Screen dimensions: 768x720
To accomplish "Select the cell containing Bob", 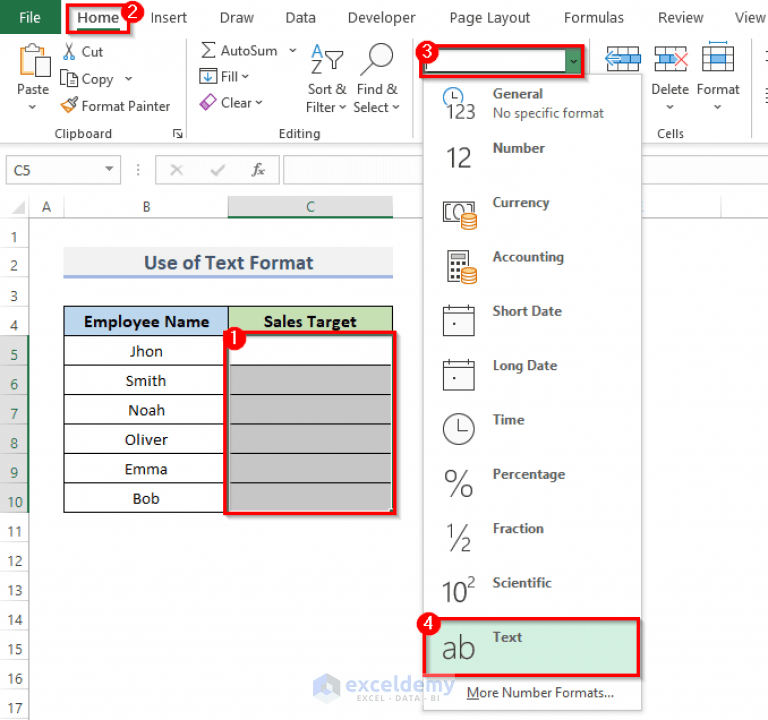I will pyautogui.click(x=146, y=498).
